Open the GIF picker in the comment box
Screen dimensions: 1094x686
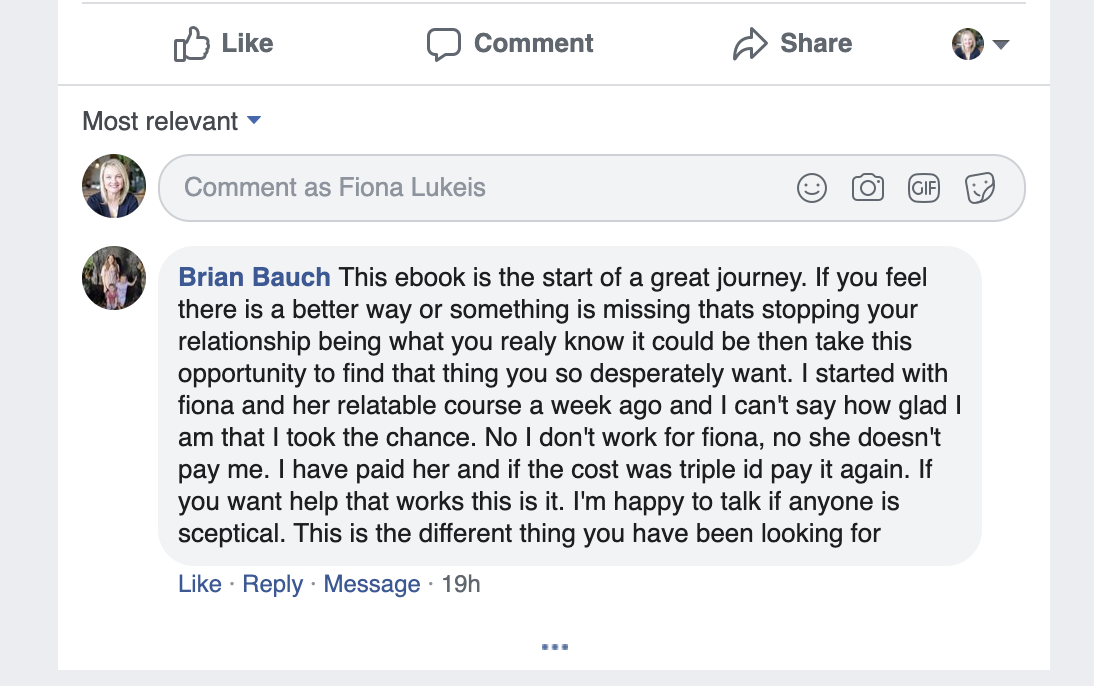[923, 188]
